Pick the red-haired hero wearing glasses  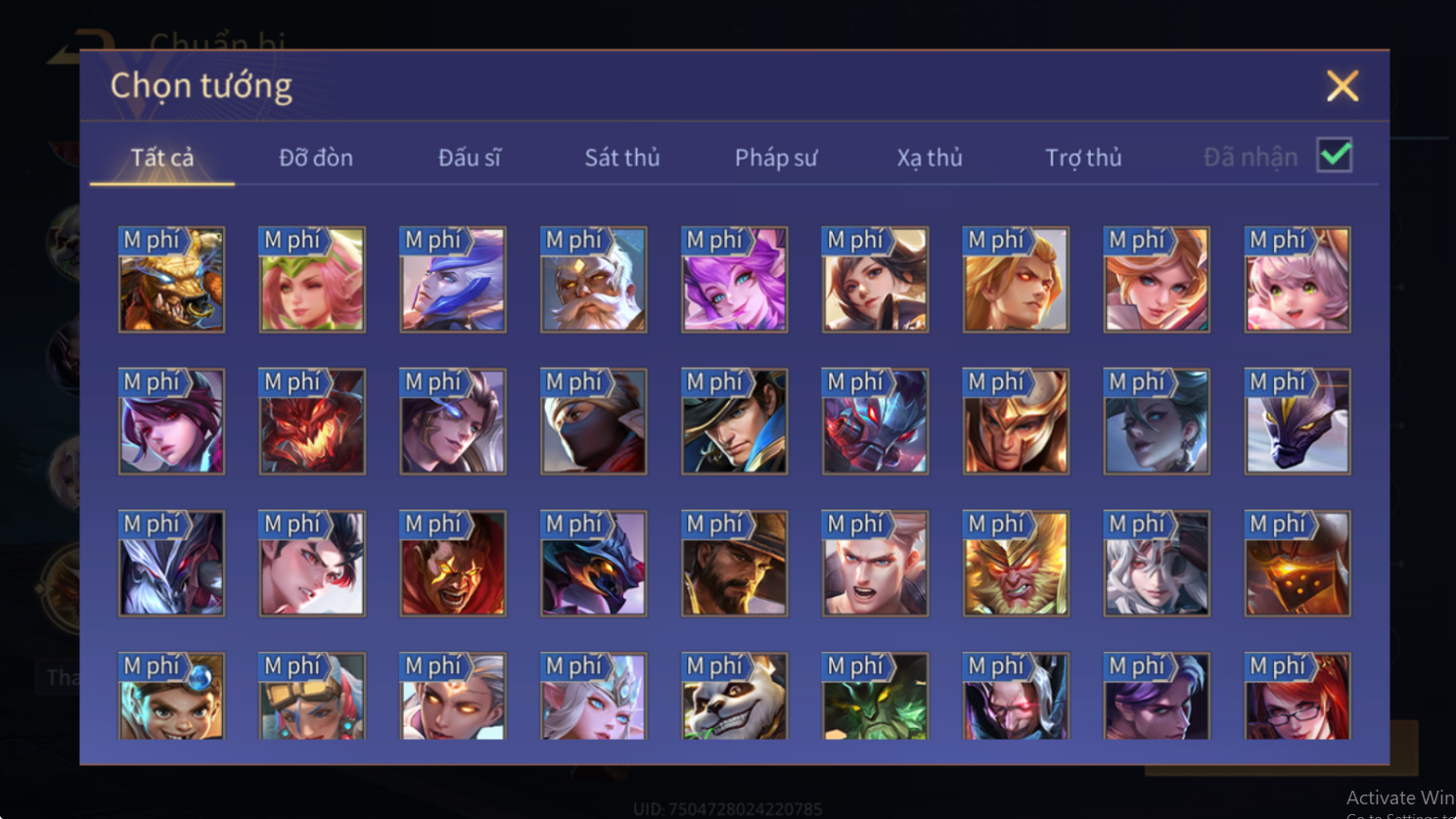[x=1297, y=696]
